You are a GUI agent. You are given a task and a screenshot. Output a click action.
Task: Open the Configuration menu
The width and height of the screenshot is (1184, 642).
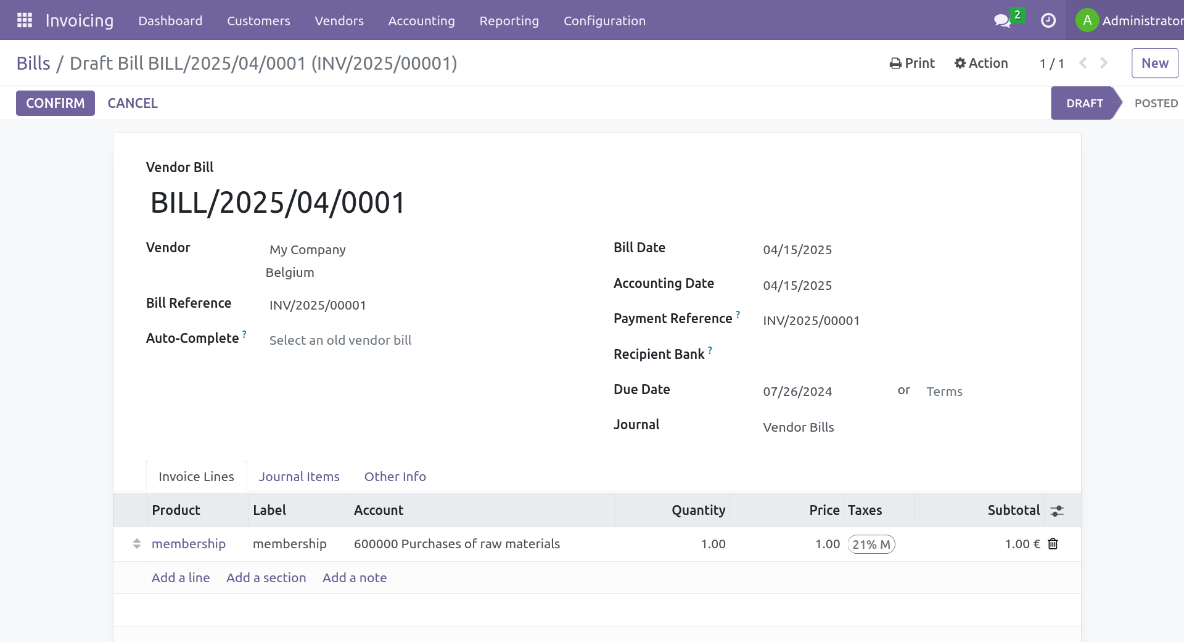[604, 21]
